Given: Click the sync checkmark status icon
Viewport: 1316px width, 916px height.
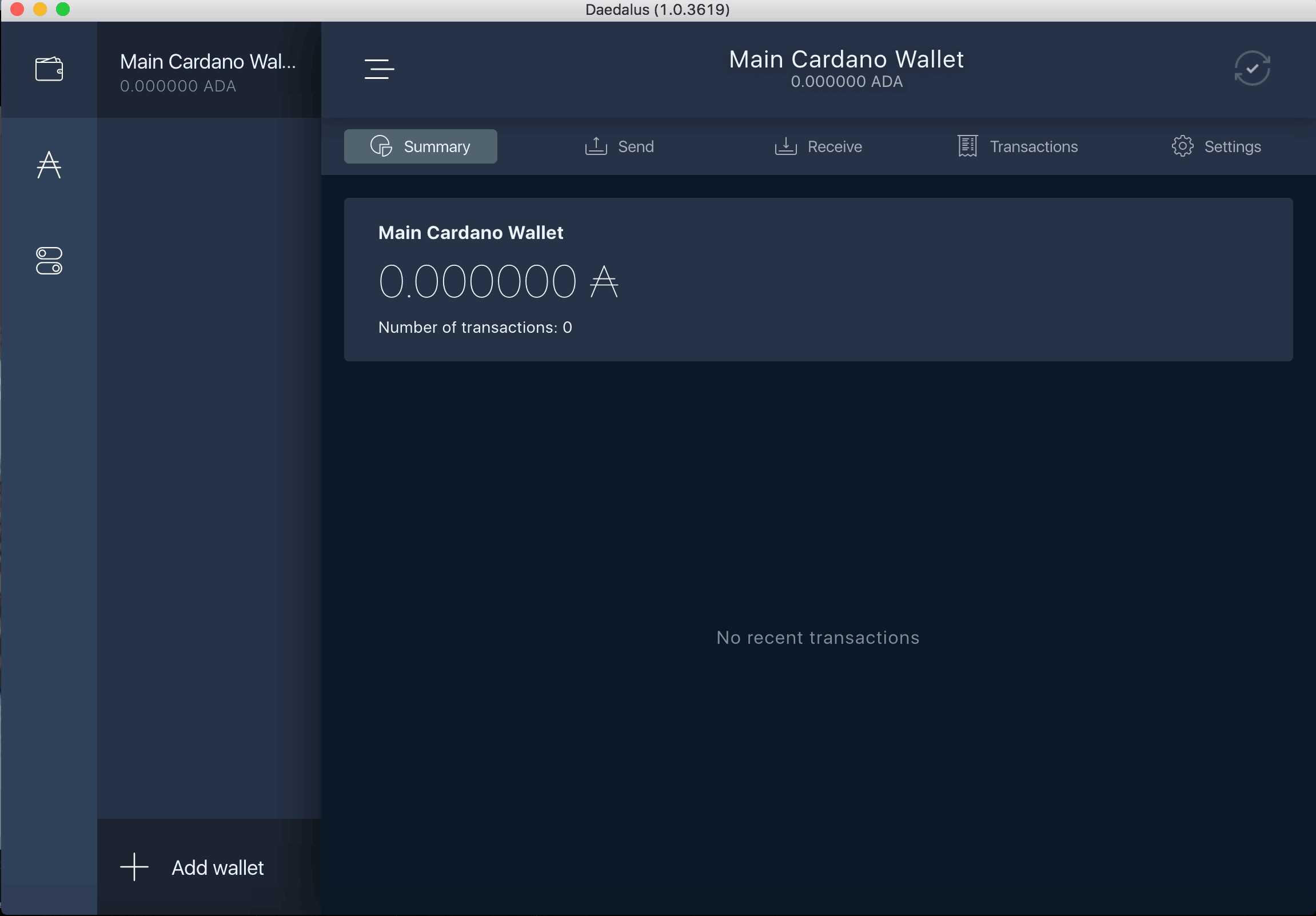Looking at the screenshot, I should click(1252, 68).
